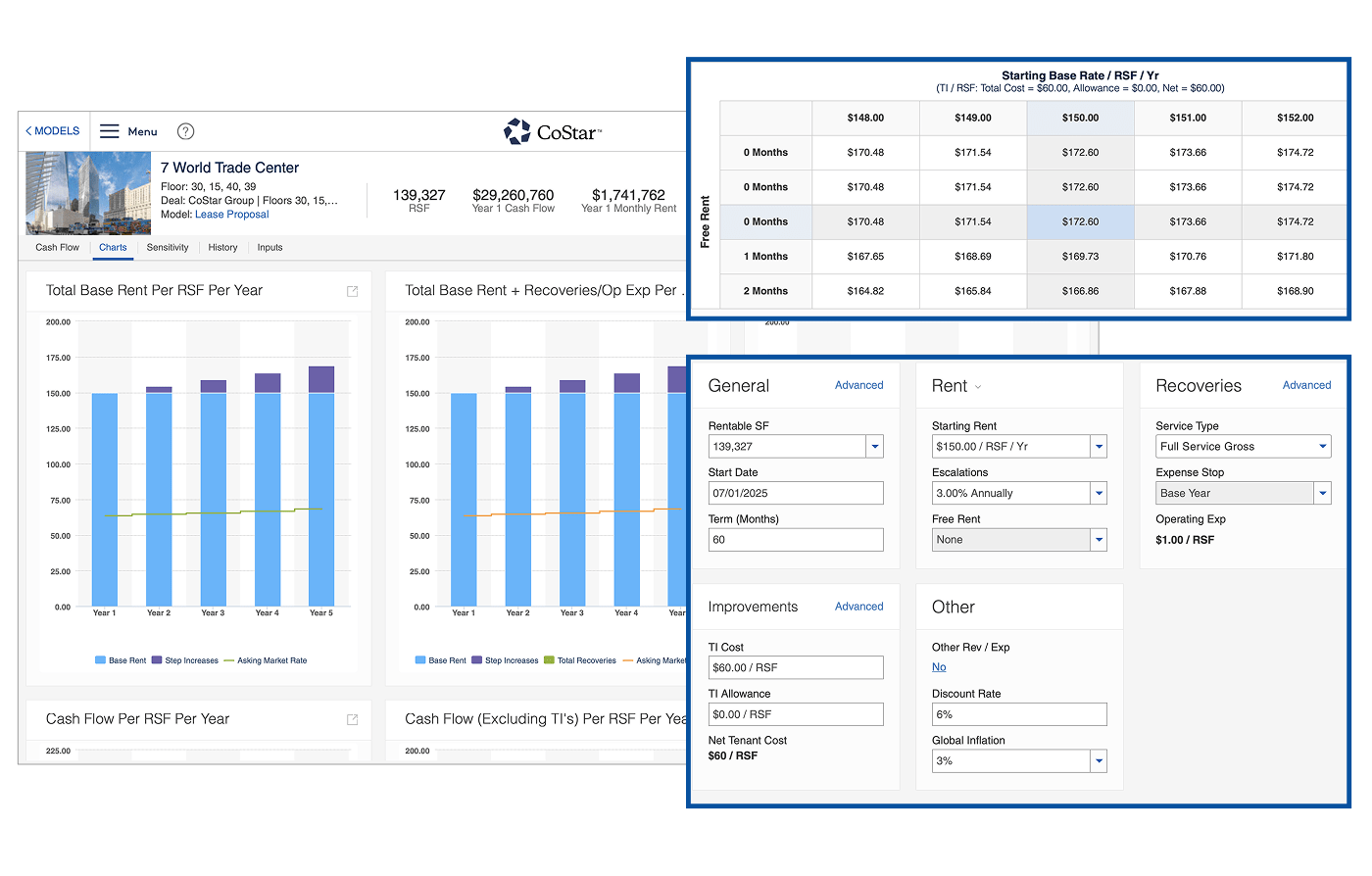Image resolution: width=1372 pixels, height=876 pixels.
Task: Click the CoStar logo
Action: (553, 131)
